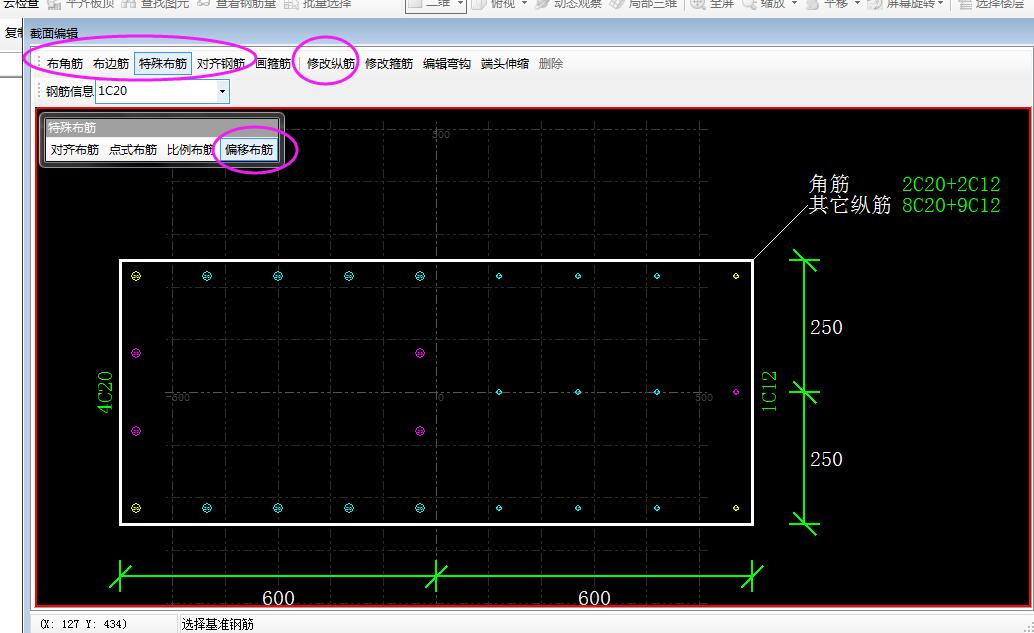Choose the 对齐钢筋 align rebar tool
The image size is (1034, 633).
click(221, 64)
